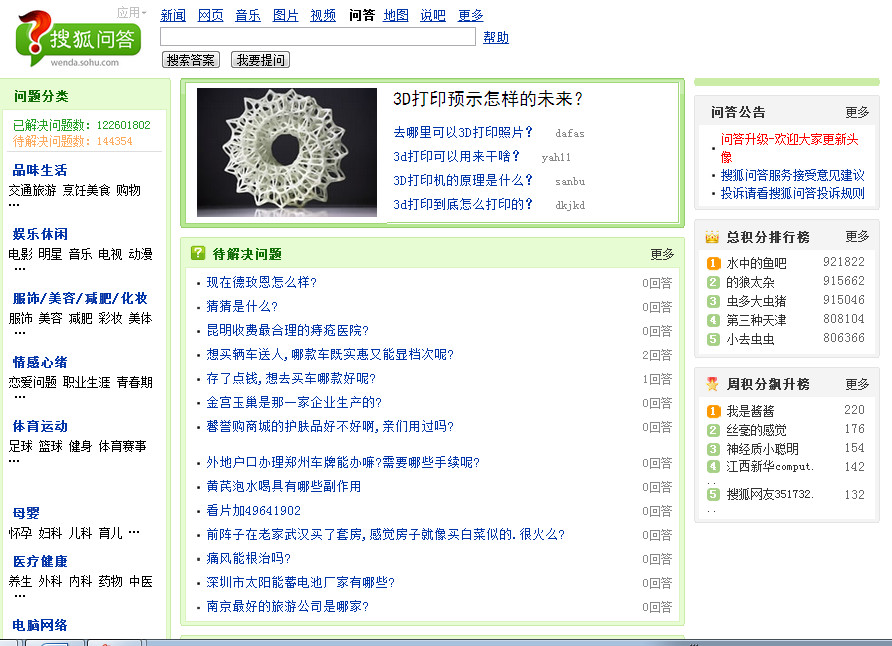The width and height of the screenshot is (892, 646).
Task: Click rank 2 badge next to 丝毫的感觉
Action: [713, 430]
